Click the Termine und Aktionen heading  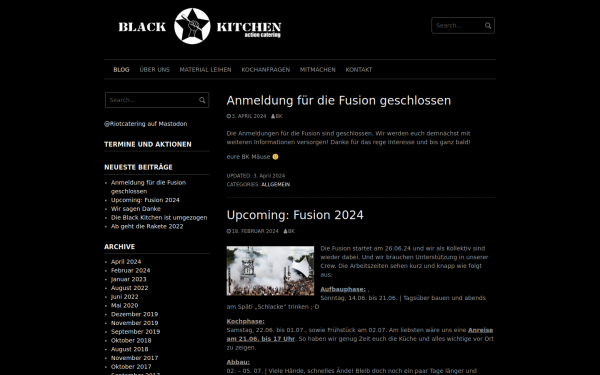[x=148, y=145]
